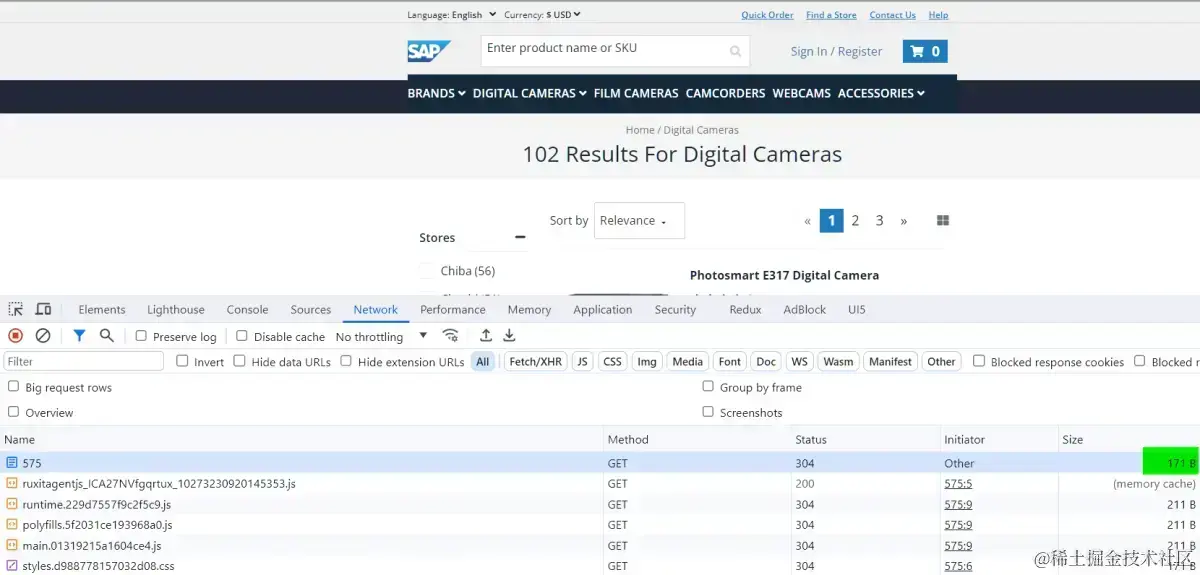
Task: Clear the network log
Action: pyautogui.click(x=43, y=336)
